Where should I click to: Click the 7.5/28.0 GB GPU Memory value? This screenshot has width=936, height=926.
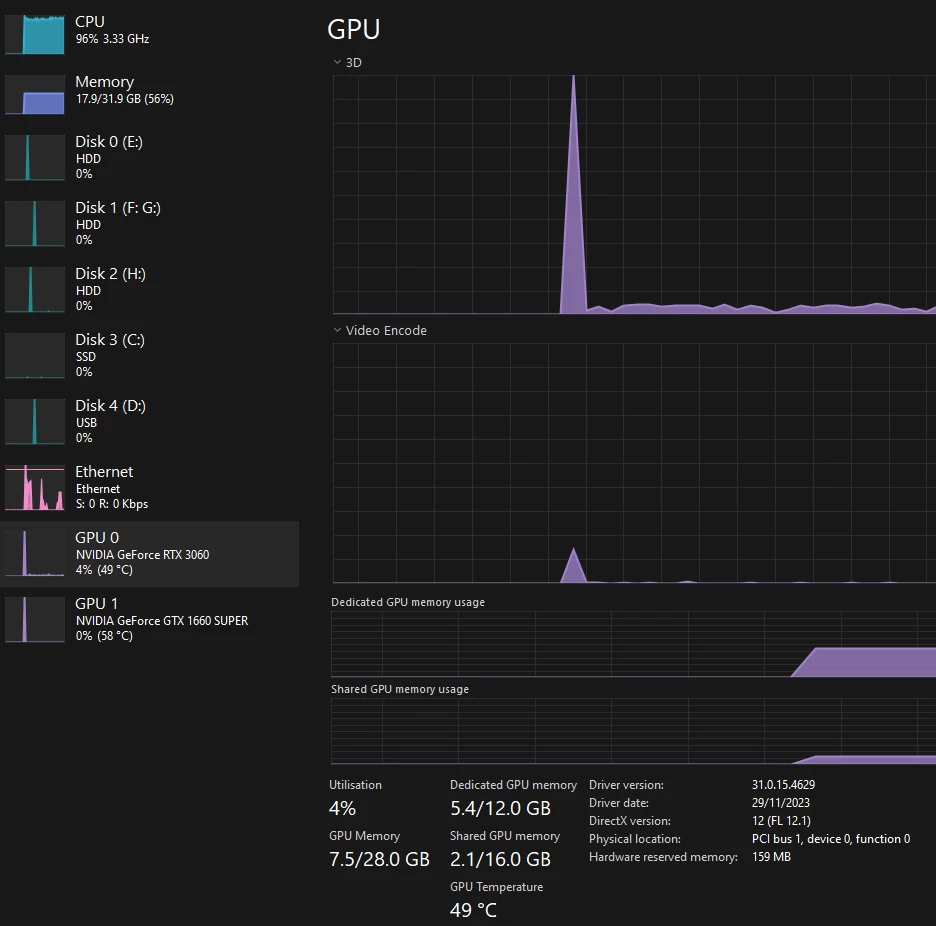(x=379, y=859)
